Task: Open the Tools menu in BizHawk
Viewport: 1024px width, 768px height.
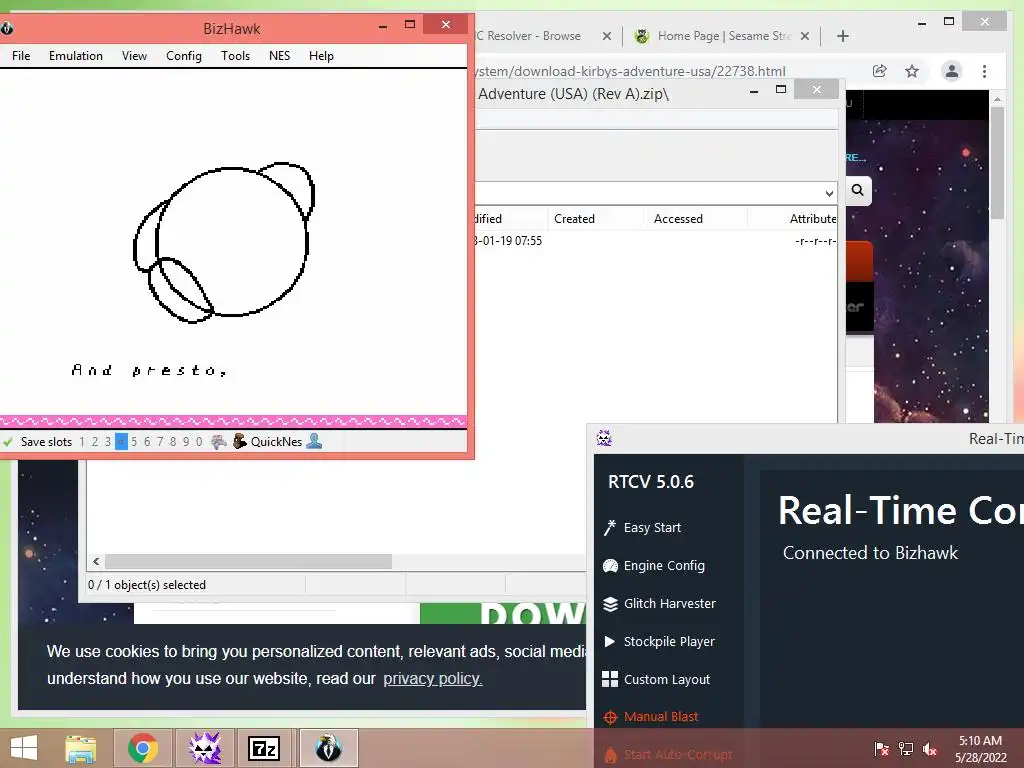Action: click(235, 56)
